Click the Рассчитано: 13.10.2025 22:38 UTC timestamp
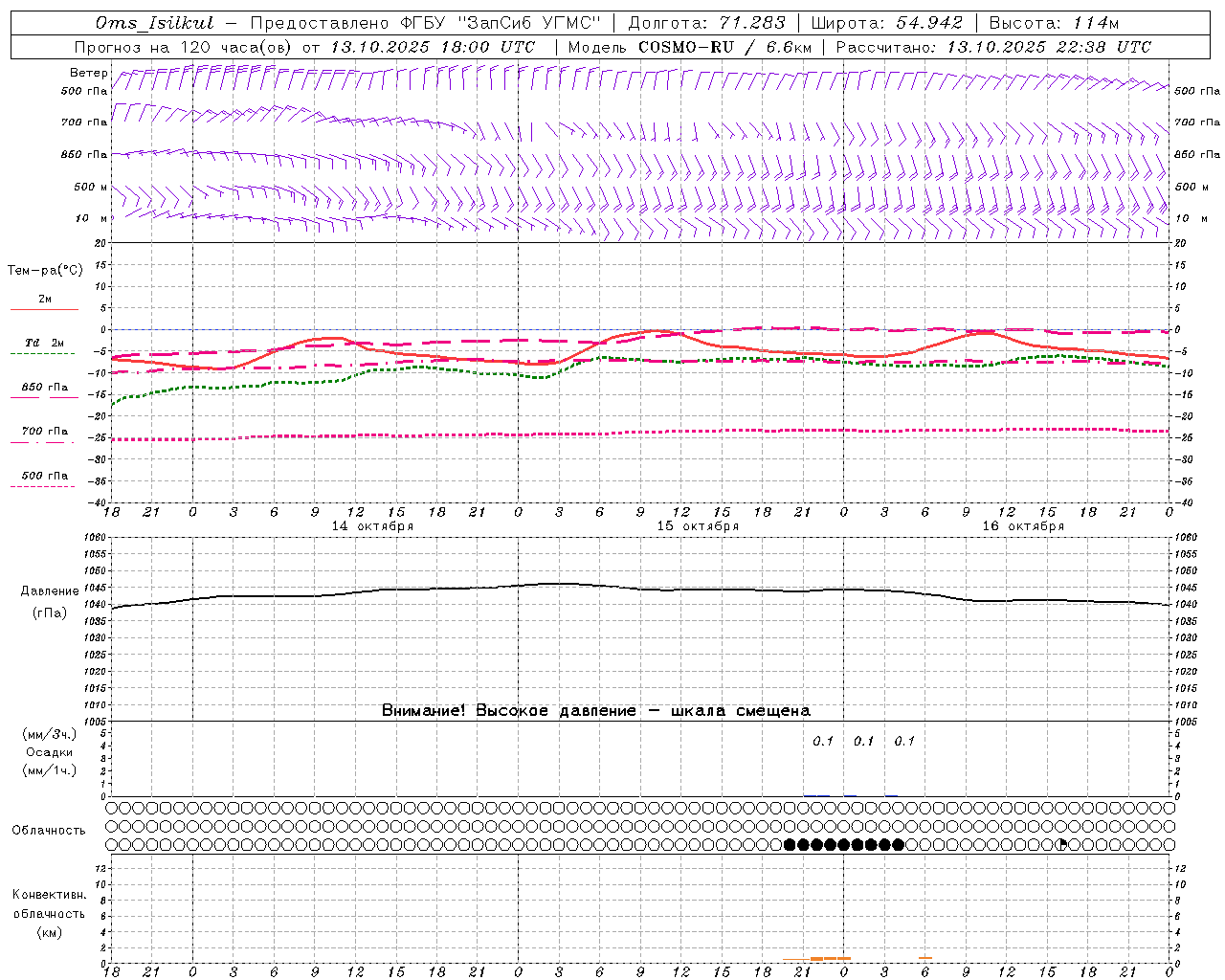The height and width of the screenshot is (980, 1225). tap(993, 47)
